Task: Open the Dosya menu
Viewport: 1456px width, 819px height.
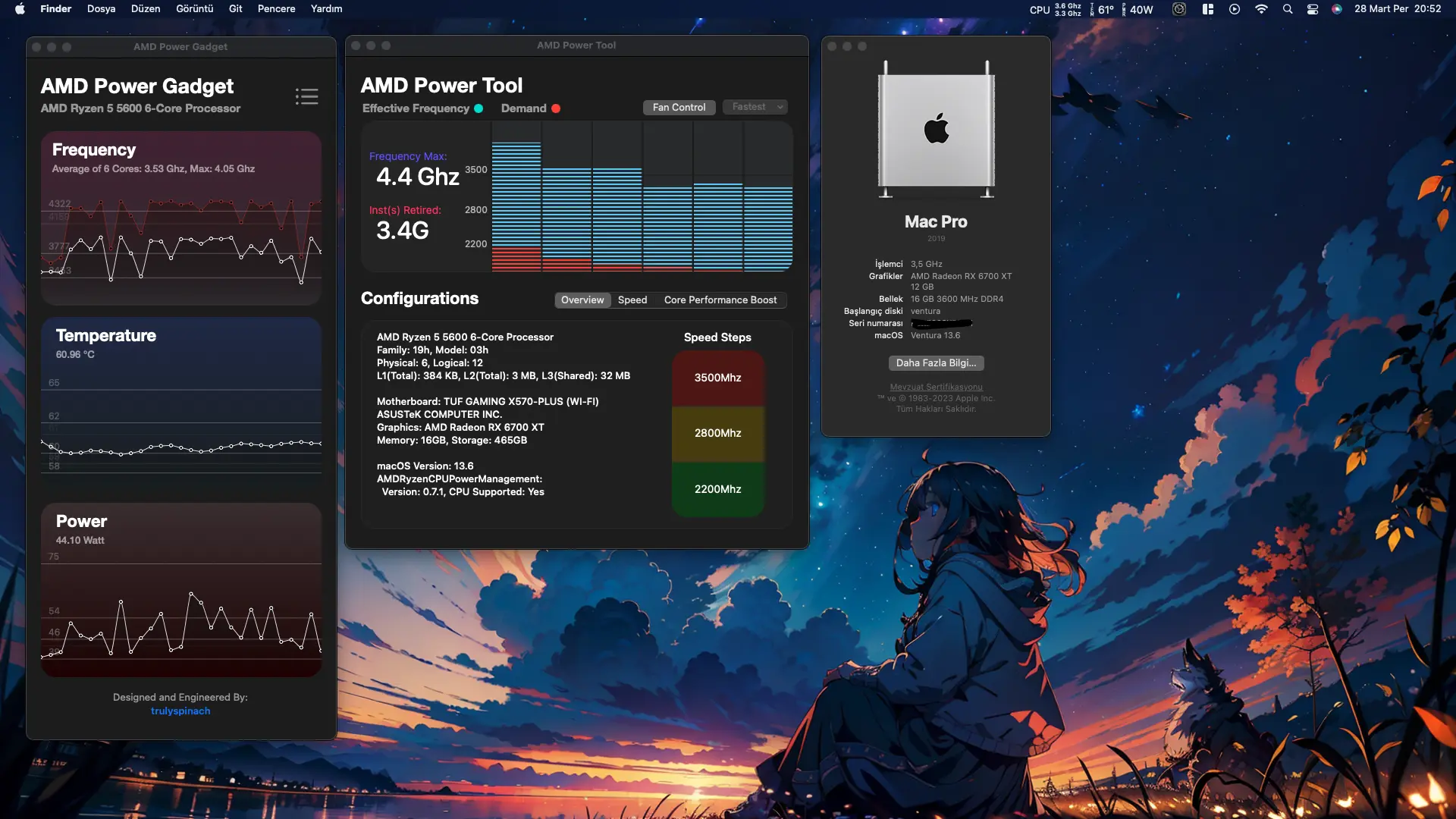Action: [x=101, y=9]
